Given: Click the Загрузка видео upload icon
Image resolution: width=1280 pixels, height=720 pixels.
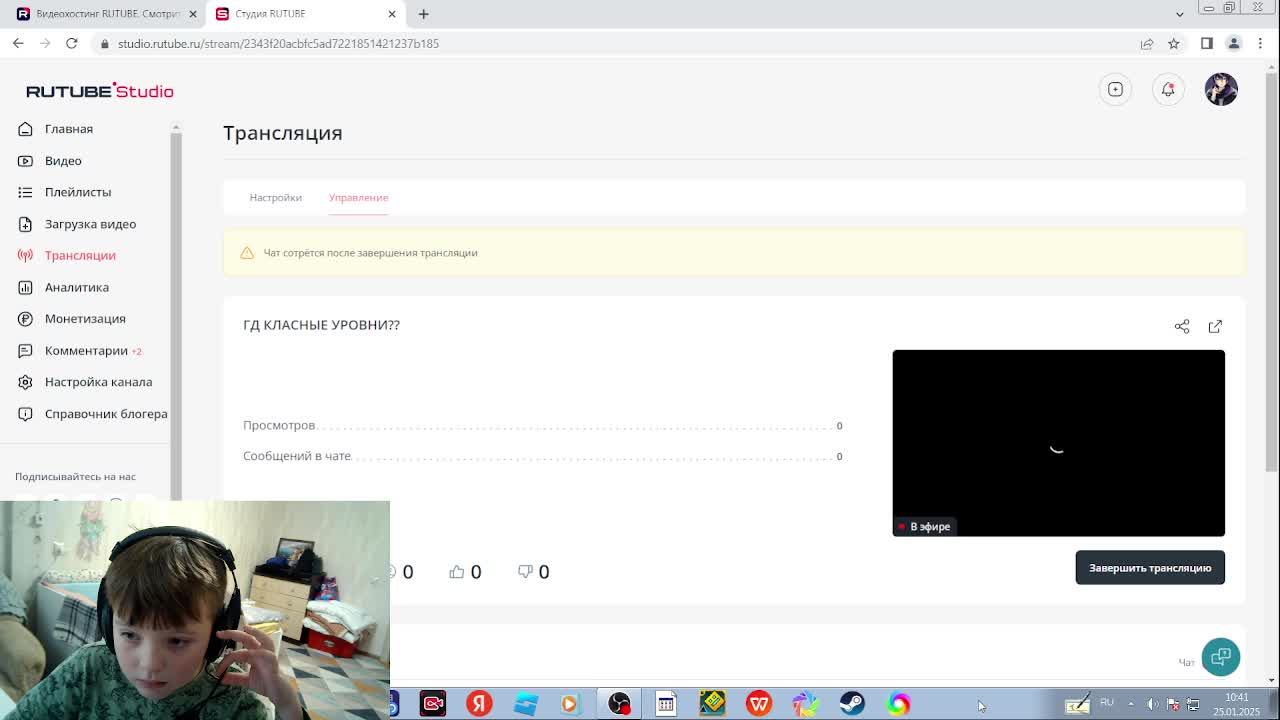Looking at the screenshot, I should (x=25, y=224).
